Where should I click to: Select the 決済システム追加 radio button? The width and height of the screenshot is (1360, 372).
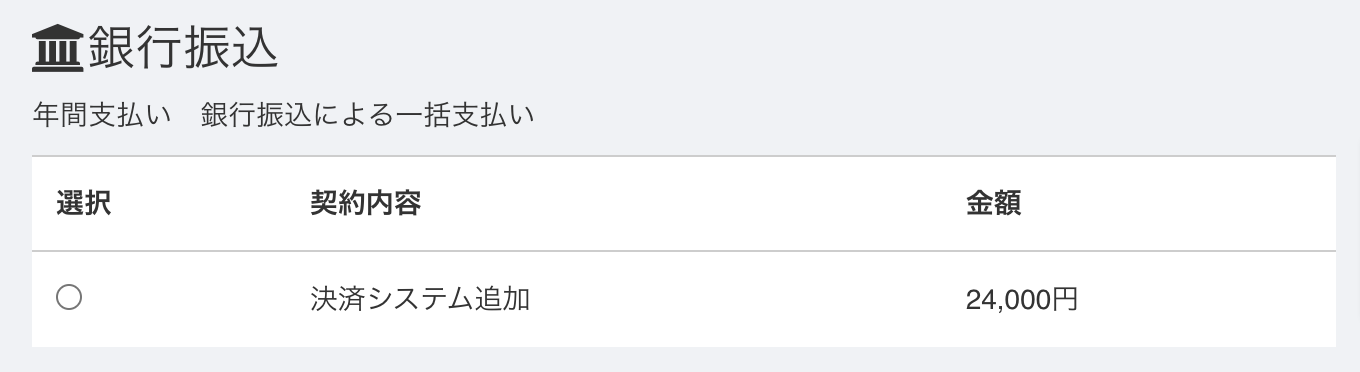pos(69,298)
